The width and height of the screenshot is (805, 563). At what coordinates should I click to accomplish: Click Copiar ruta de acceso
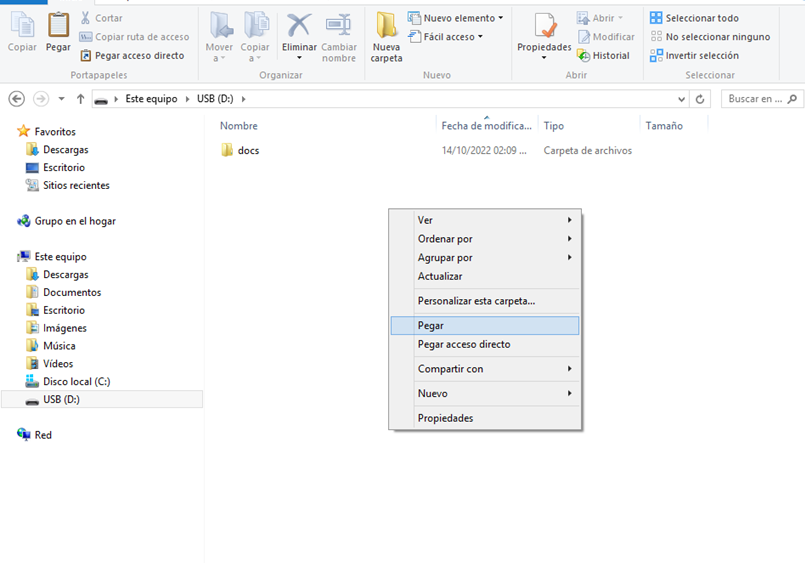135,37
